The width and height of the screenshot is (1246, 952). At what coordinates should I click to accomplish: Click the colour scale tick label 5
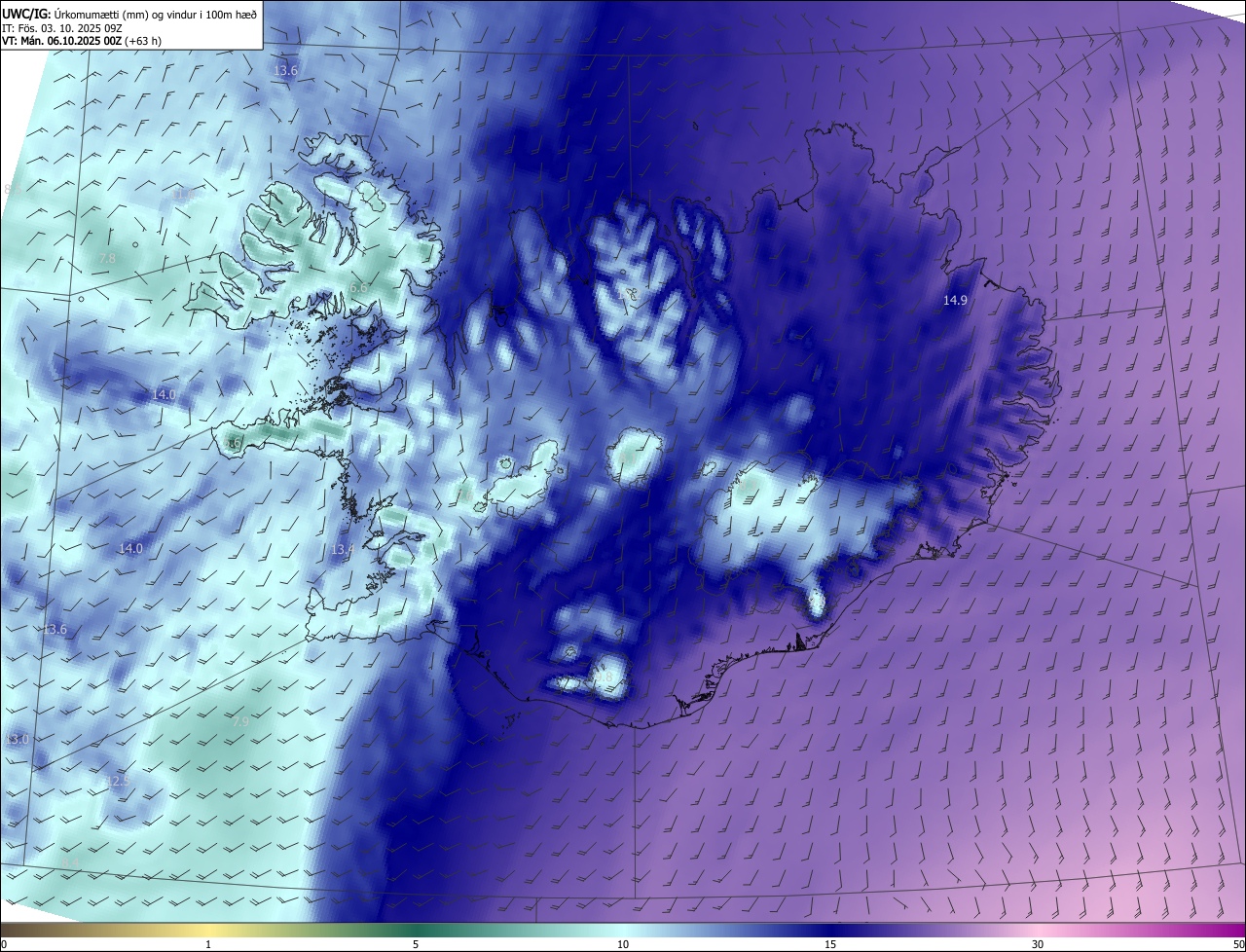pyautogui.click(x=416, y=944)
